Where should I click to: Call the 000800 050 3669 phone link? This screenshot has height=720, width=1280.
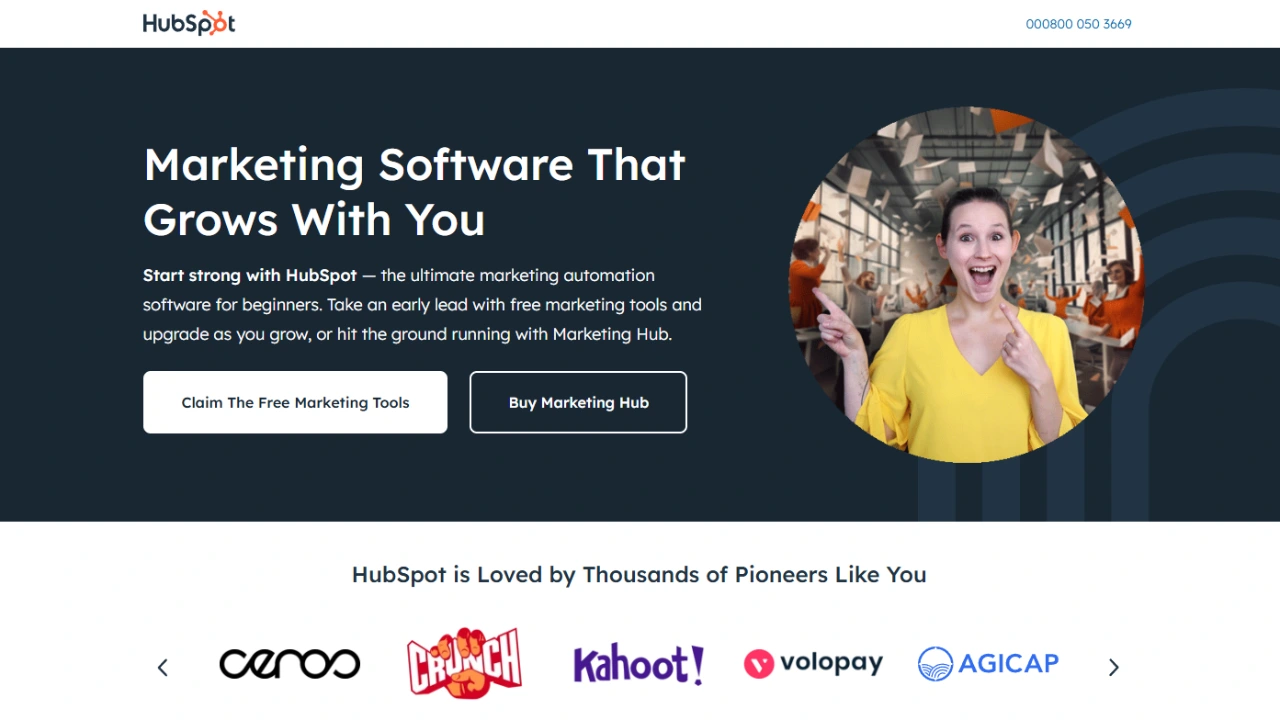[x=1079, y=24]
